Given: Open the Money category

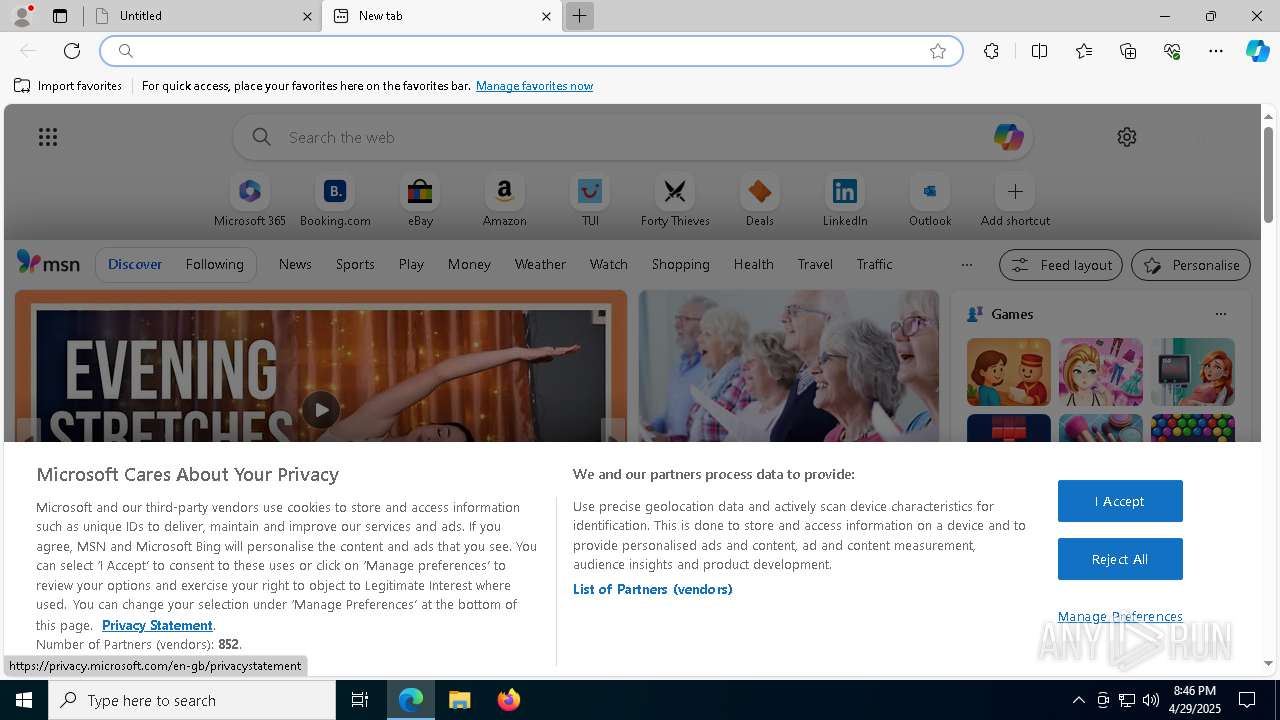Looking at the screenshot, I should [469, 264].
